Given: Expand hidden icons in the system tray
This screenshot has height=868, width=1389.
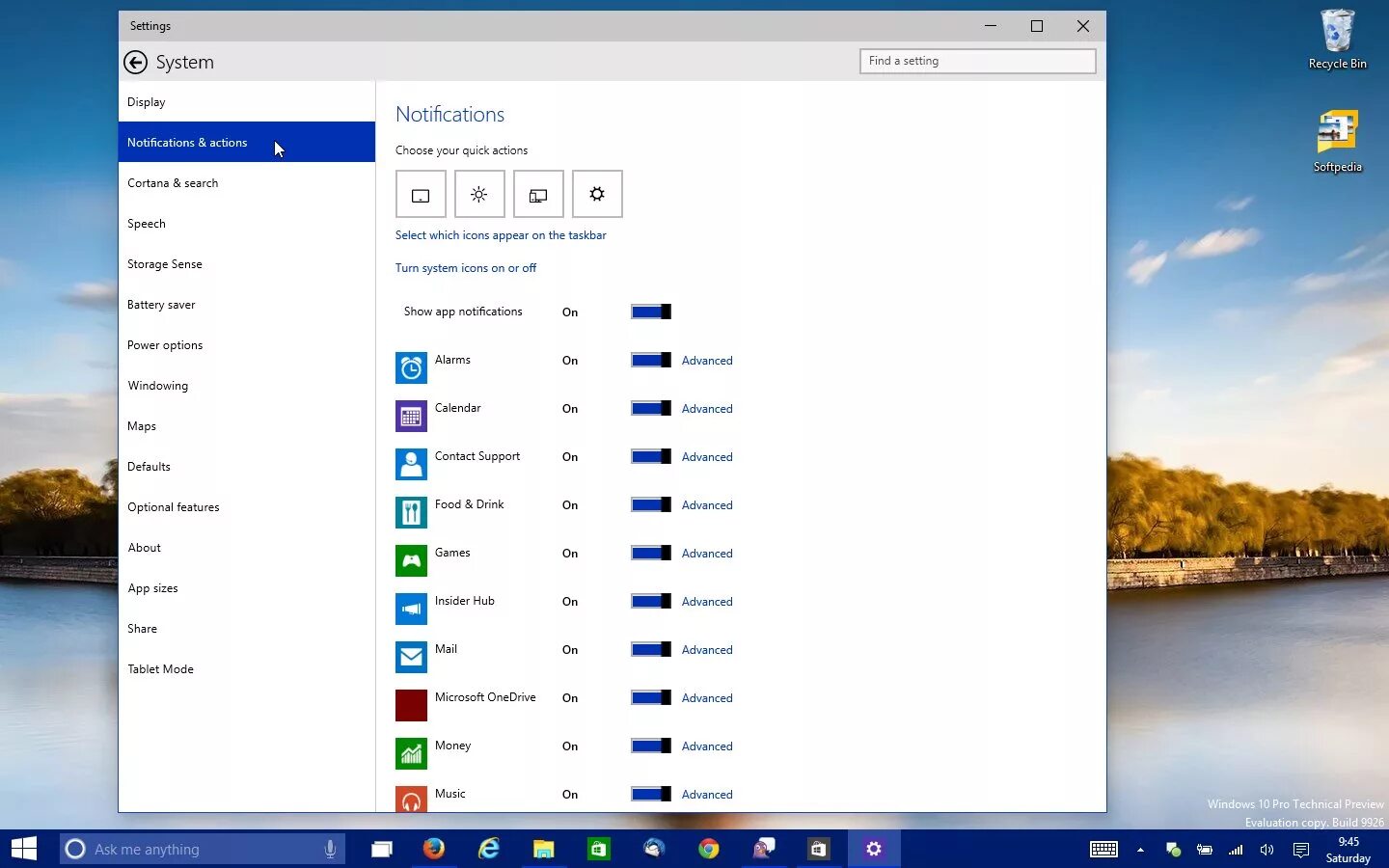Looking at the screenshot, I should click(1140, 850).
